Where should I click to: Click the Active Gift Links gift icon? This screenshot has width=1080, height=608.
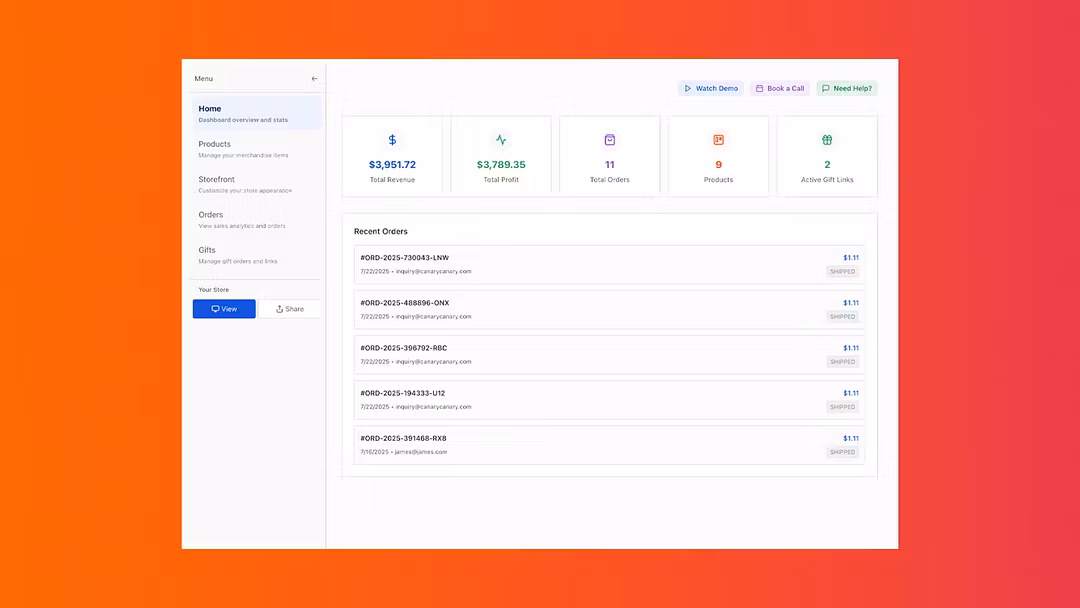coord(827,140)
